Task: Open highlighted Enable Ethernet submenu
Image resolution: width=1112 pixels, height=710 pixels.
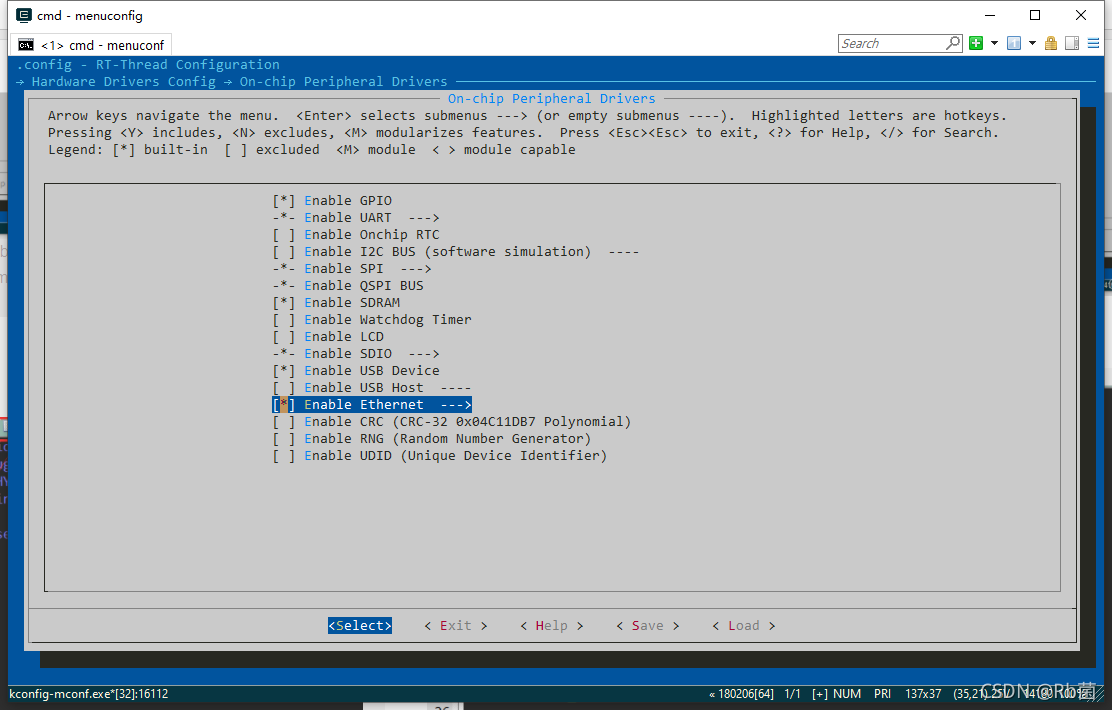Action: (x=372, y=405)
